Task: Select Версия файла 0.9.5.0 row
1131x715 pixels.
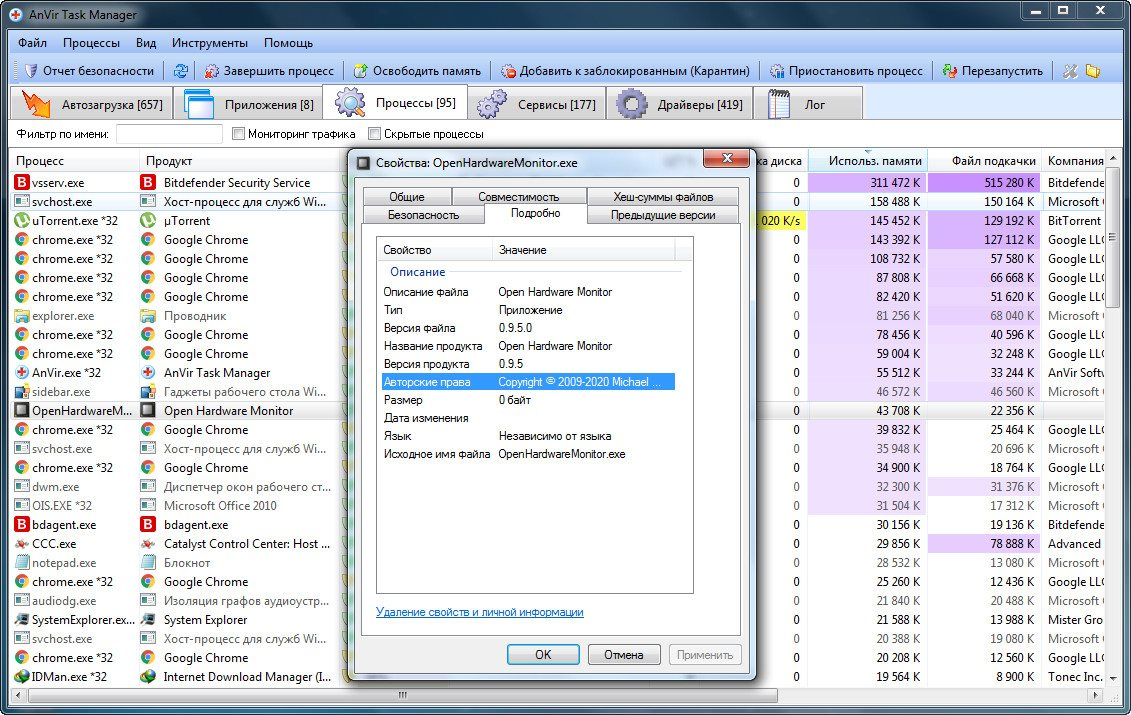Action: point(528,328)
